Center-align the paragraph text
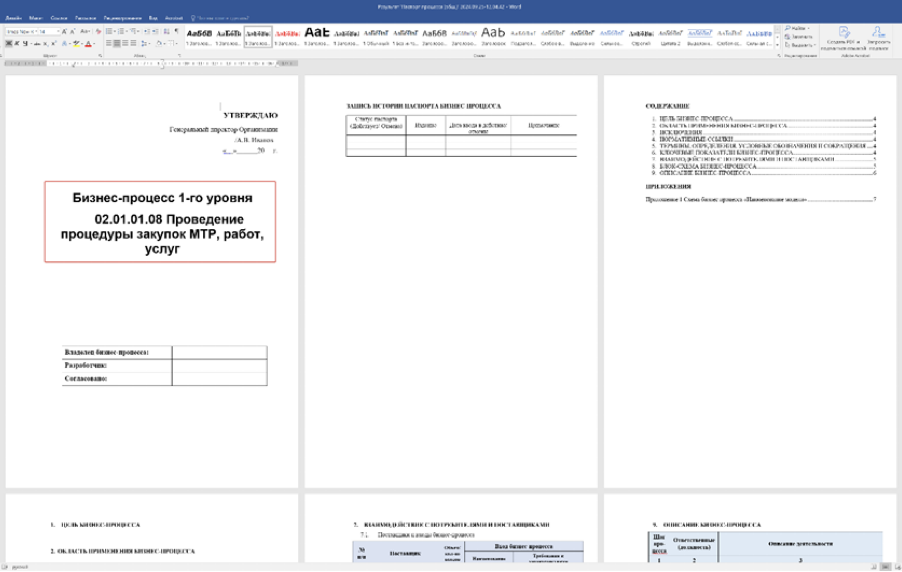Viewport: 902px width, 572px height. point(117,44)
